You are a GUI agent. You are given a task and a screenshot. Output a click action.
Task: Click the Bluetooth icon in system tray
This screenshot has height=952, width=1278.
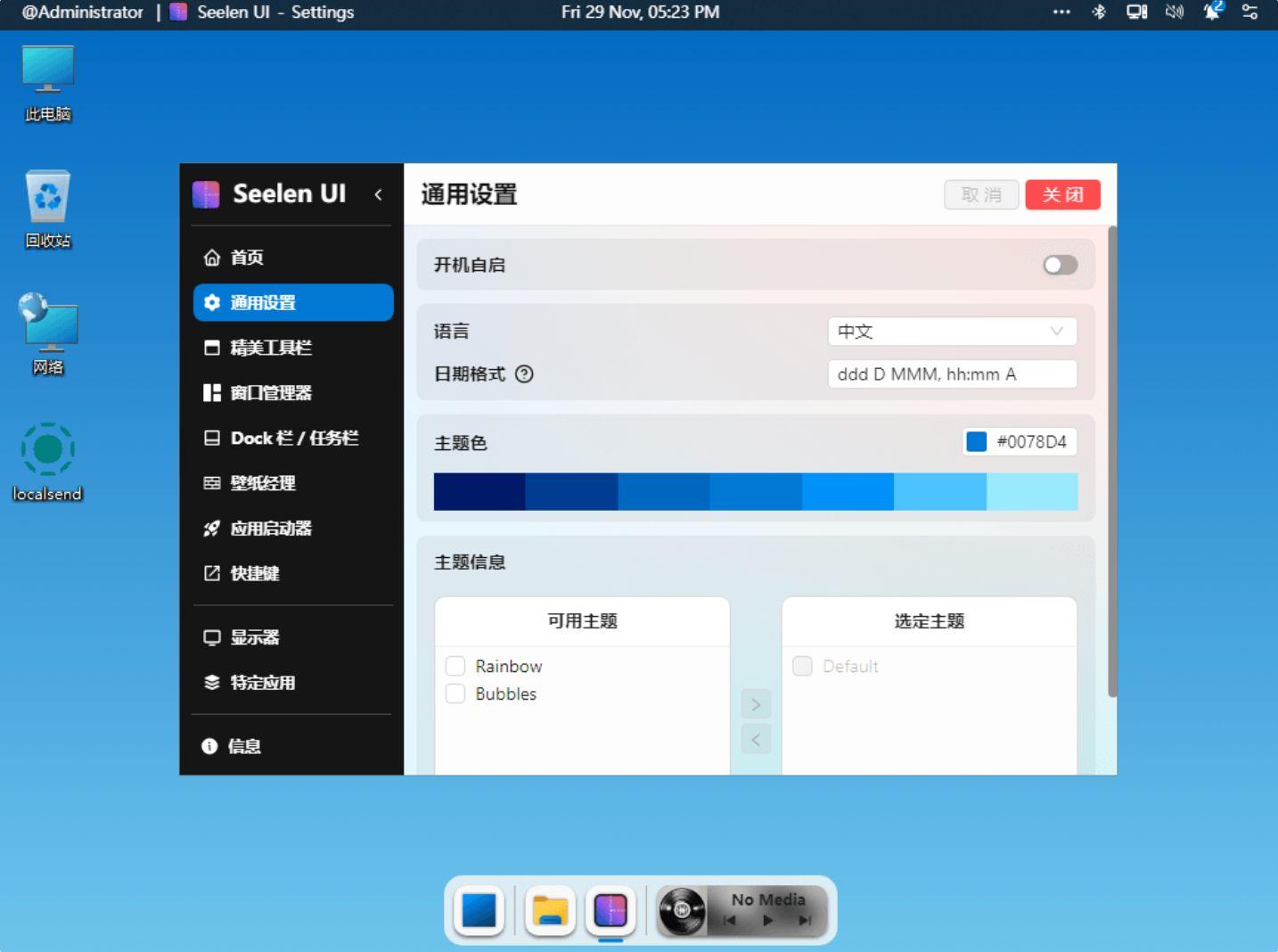(x=1099, y=12)
